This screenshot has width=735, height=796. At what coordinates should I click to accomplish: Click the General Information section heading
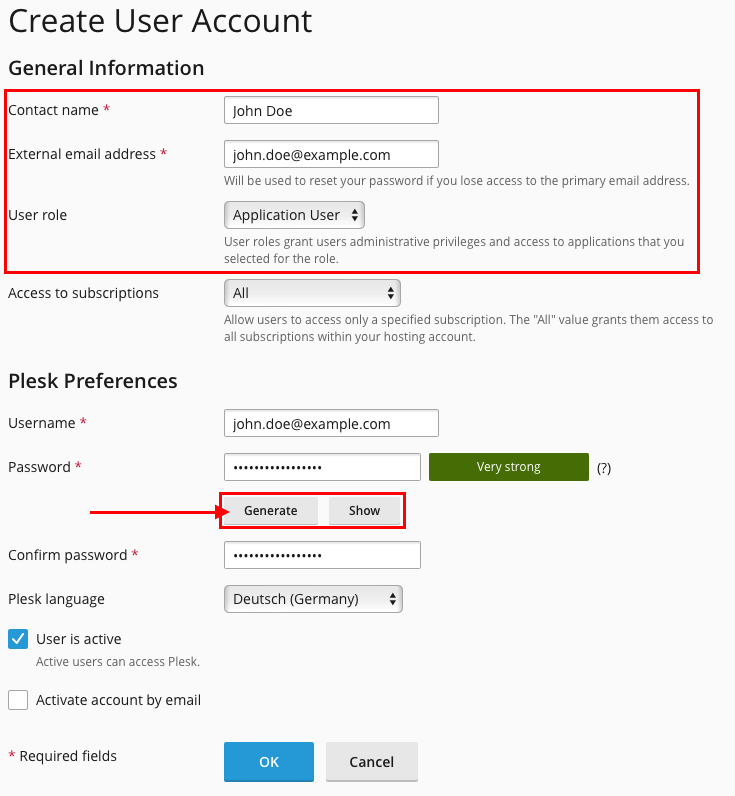coord(106,68)
